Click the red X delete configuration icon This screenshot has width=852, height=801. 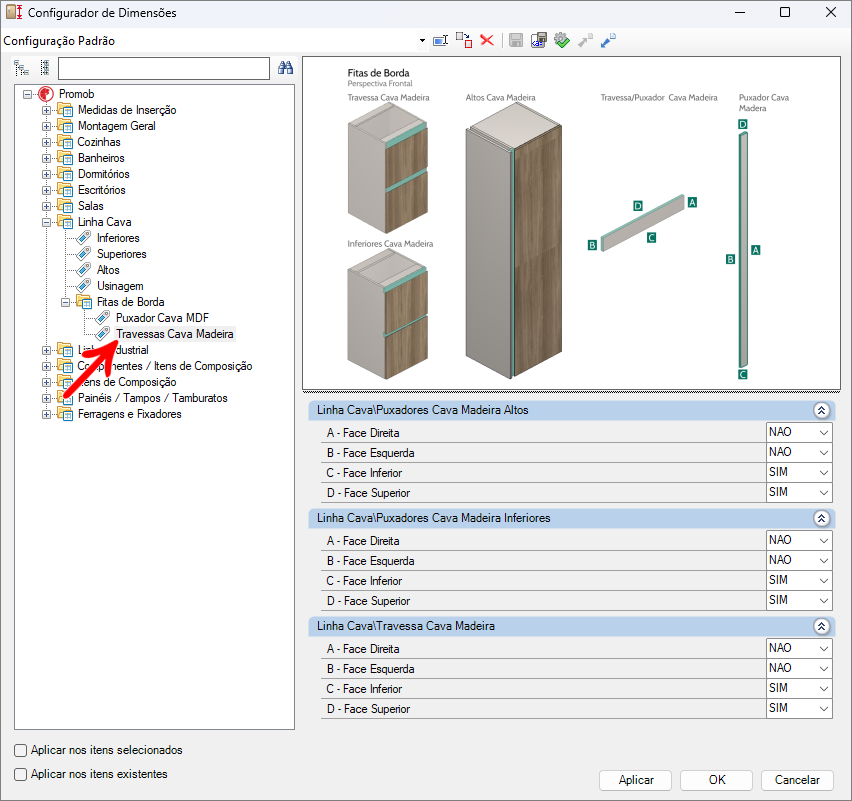487,40
